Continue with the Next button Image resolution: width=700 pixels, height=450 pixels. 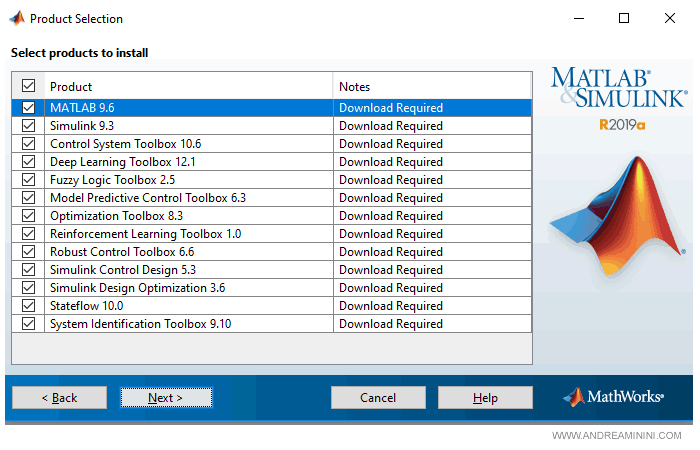[166, 397]
